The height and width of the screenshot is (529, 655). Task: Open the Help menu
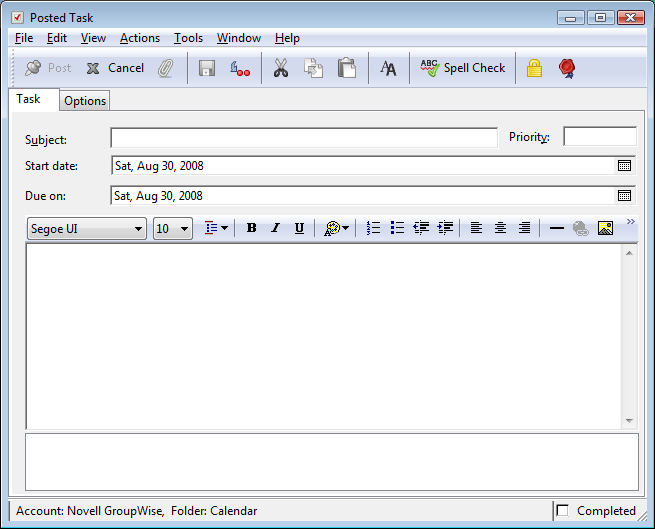[x=287, y=38]
